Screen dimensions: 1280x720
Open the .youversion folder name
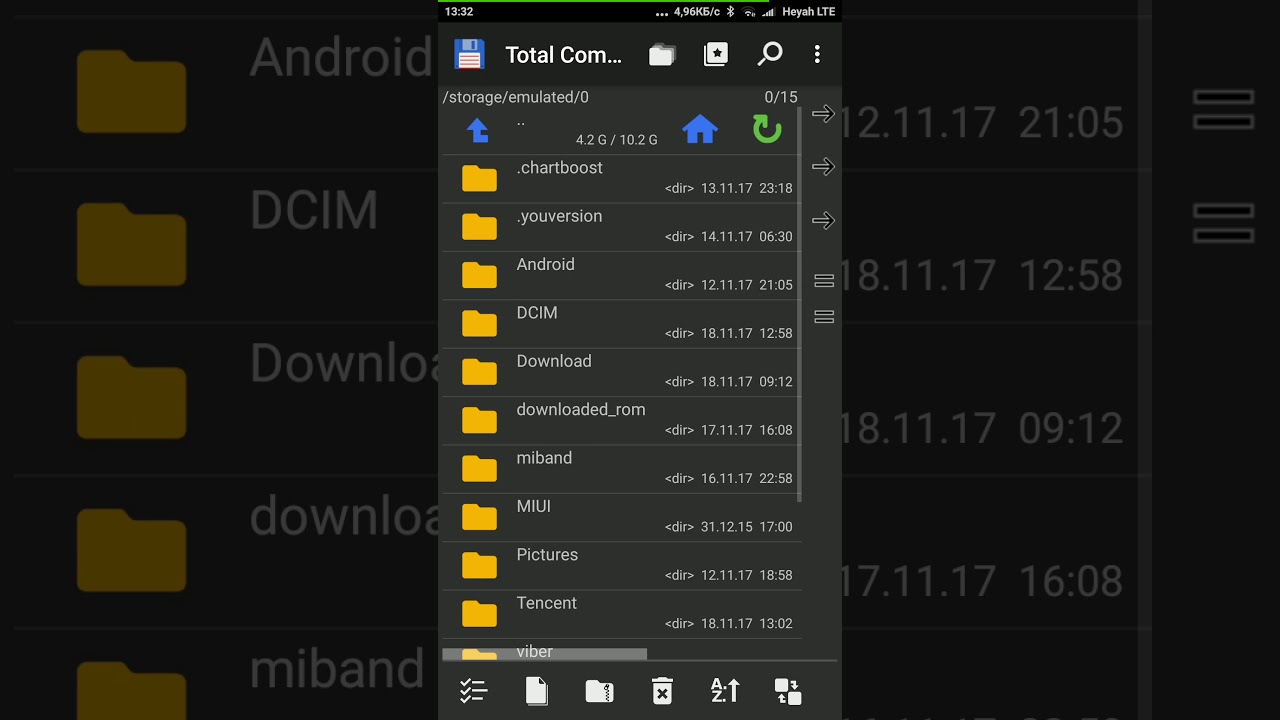point(559,216)
